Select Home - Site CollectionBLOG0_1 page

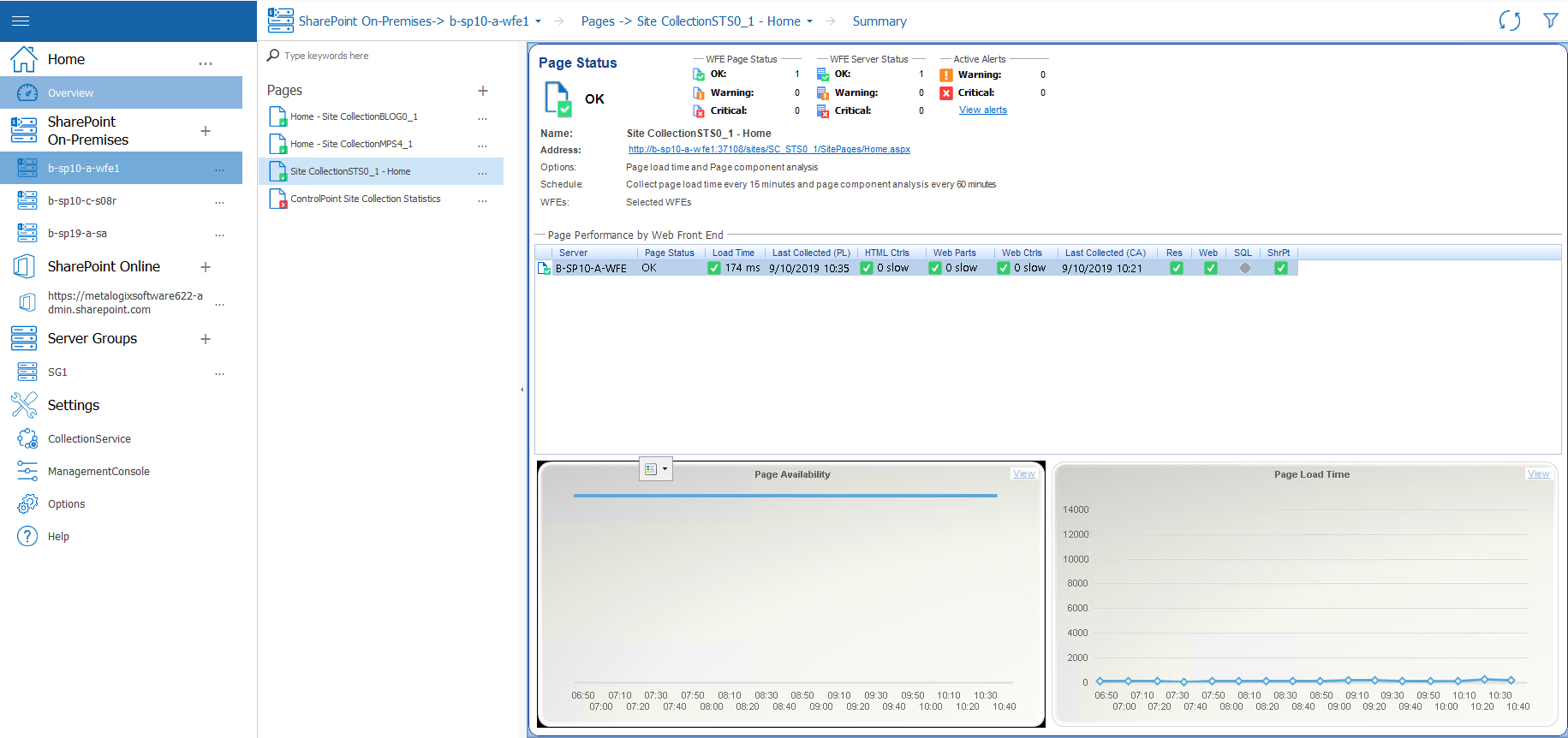pos(354,116)
